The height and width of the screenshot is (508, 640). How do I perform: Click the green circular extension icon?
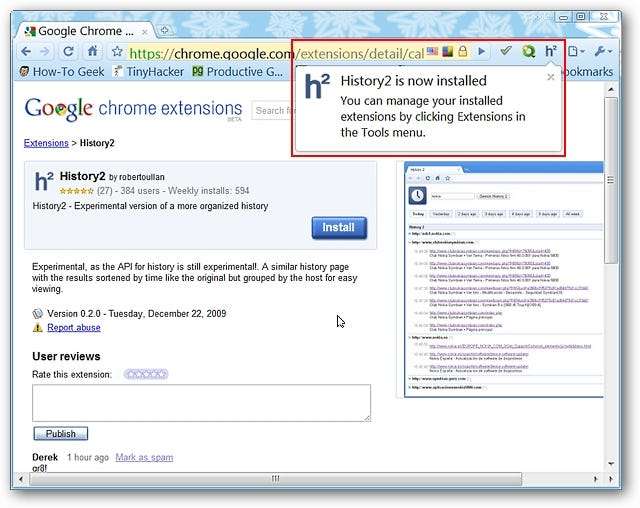pos(529,51)
